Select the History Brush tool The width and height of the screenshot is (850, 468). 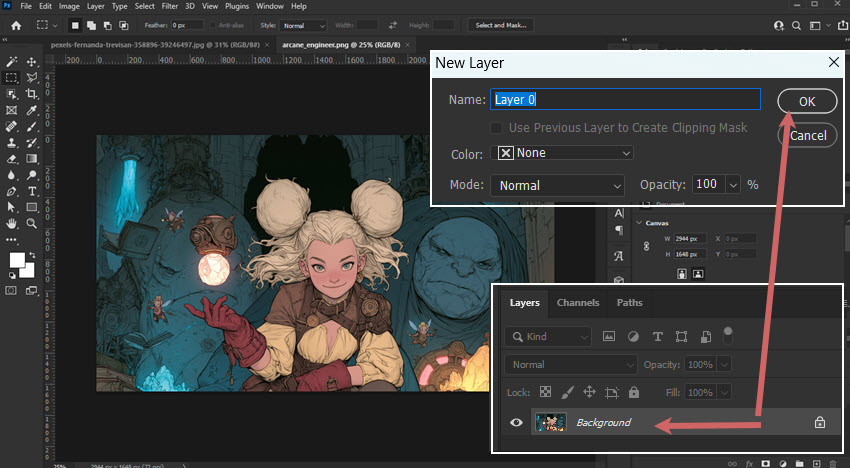(32, 143)
